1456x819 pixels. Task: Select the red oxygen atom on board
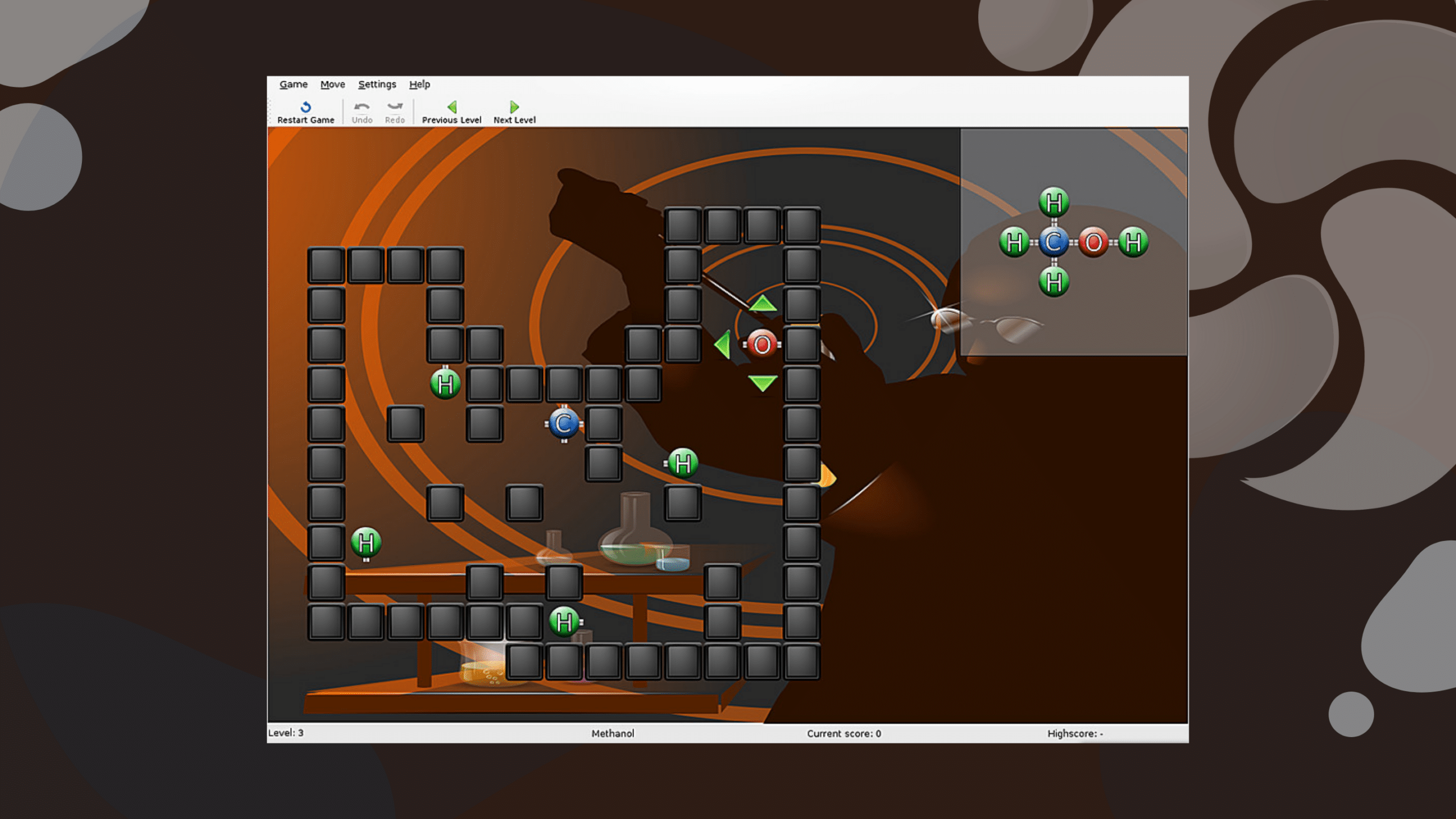(x=762, y=344)
